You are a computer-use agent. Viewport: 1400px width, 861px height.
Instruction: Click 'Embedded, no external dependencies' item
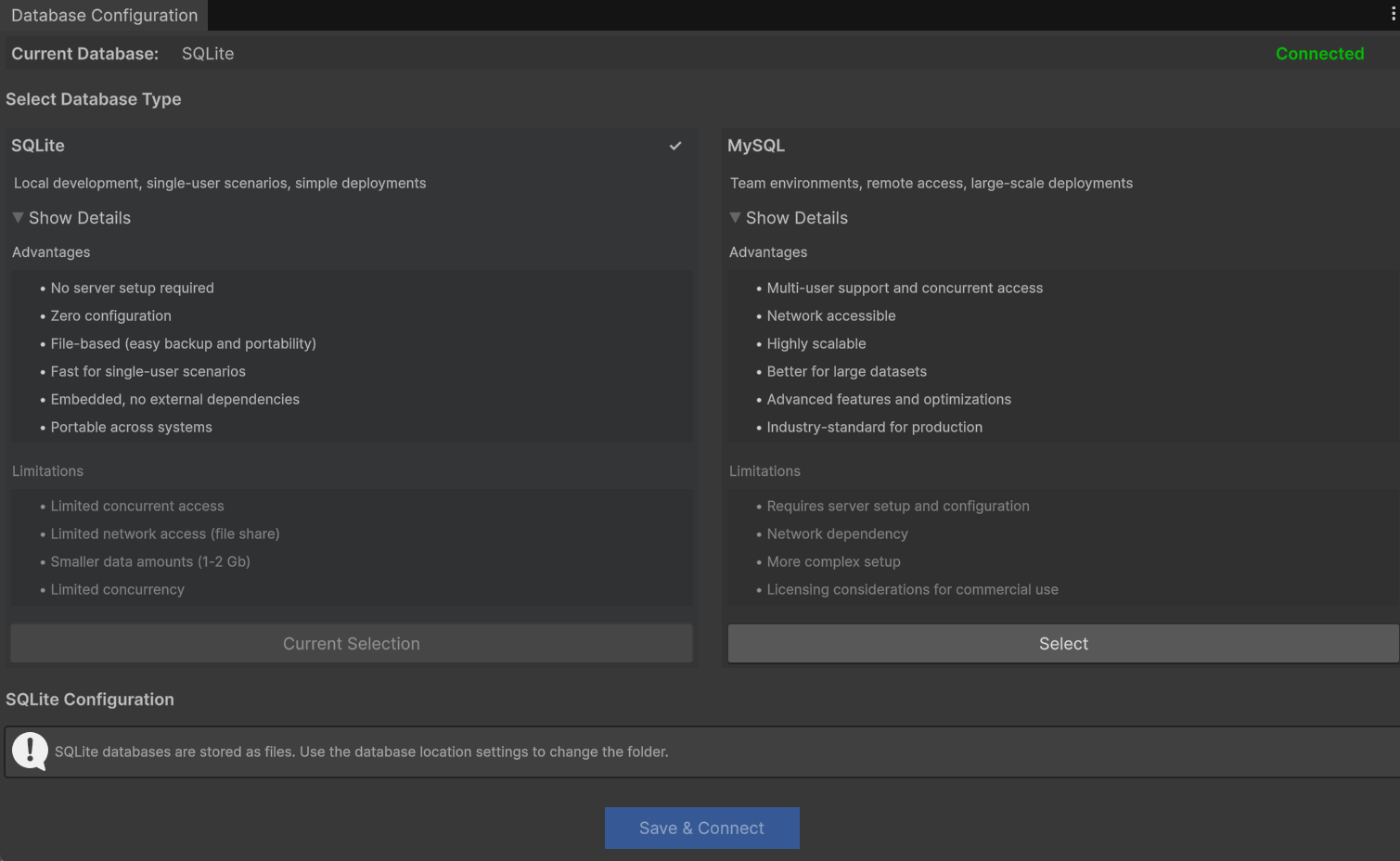point(174,400)
